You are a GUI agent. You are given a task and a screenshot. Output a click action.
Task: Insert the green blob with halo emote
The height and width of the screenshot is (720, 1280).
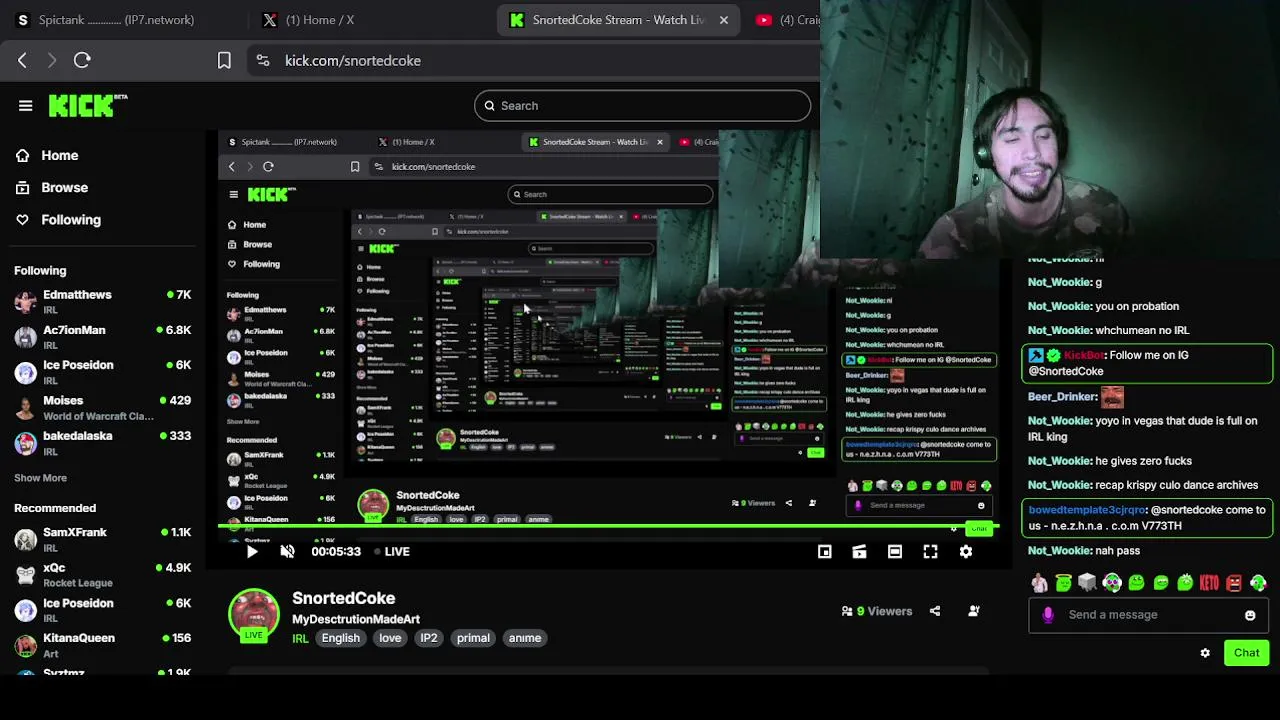(x=1064, y=582)
